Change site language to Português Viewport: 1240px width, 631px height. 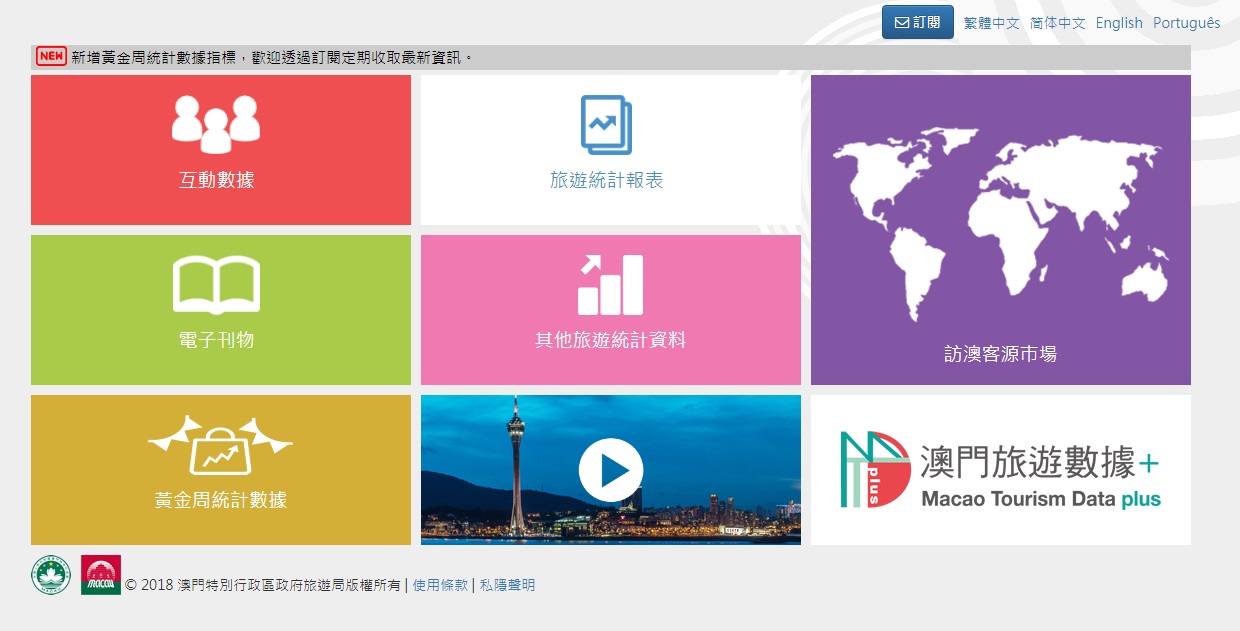[1186, 23]
